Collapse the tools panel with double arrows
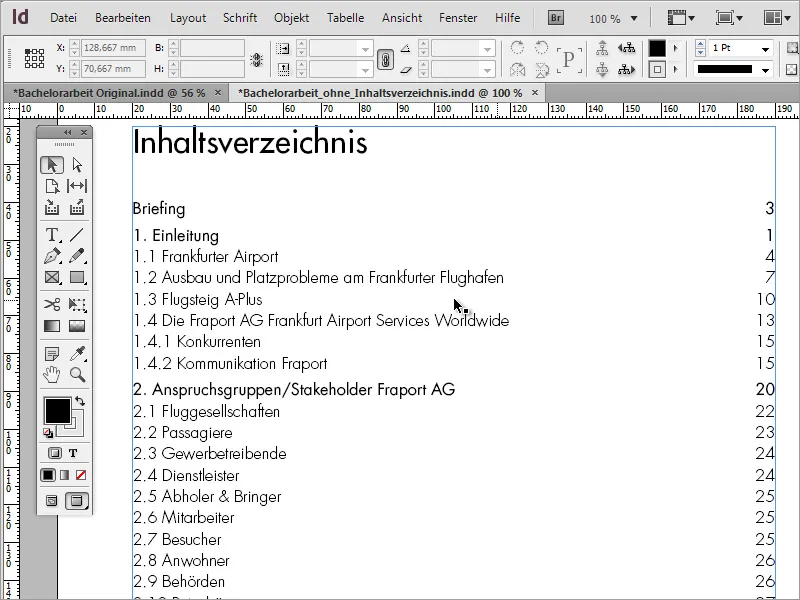Image resolution: width=800 pixels, height=600 pixels. (x=68, y=133)
